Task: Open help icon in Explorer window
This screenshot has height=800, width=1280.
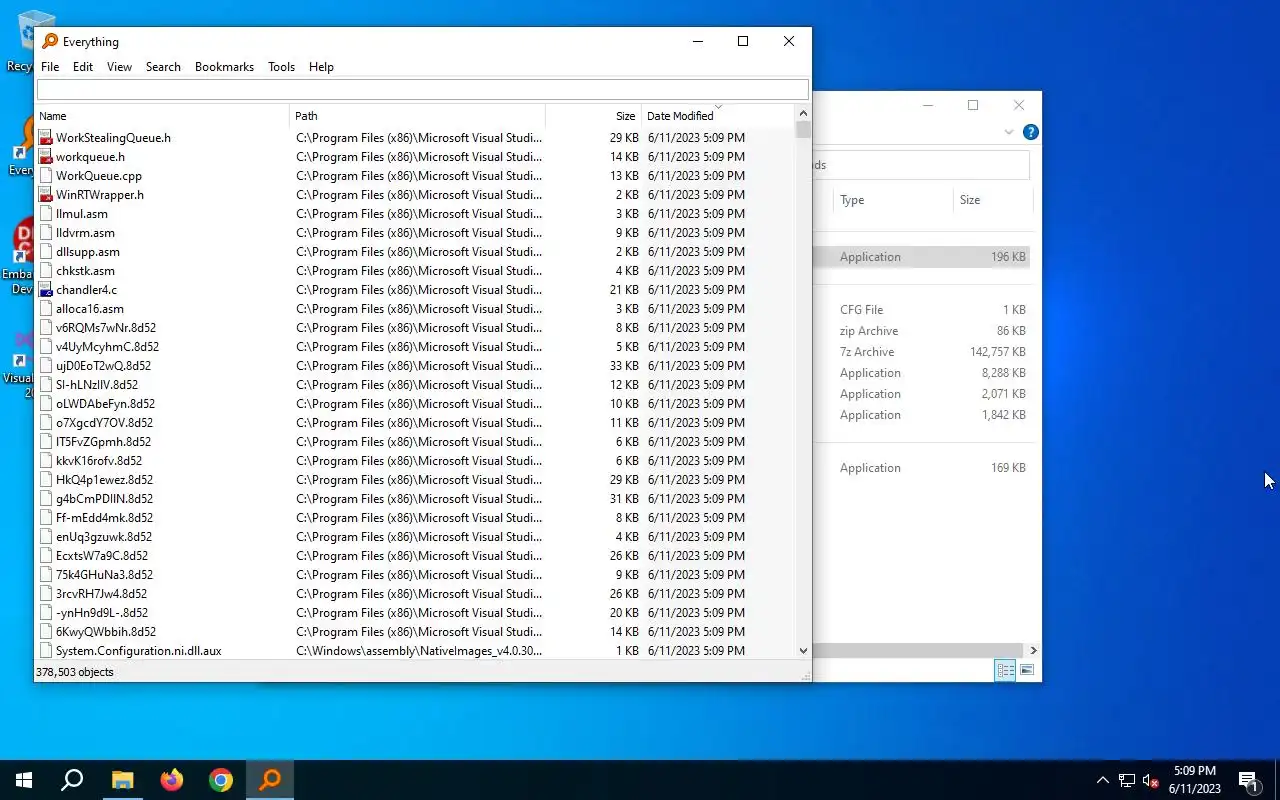Action: [x=1031, y=132]
